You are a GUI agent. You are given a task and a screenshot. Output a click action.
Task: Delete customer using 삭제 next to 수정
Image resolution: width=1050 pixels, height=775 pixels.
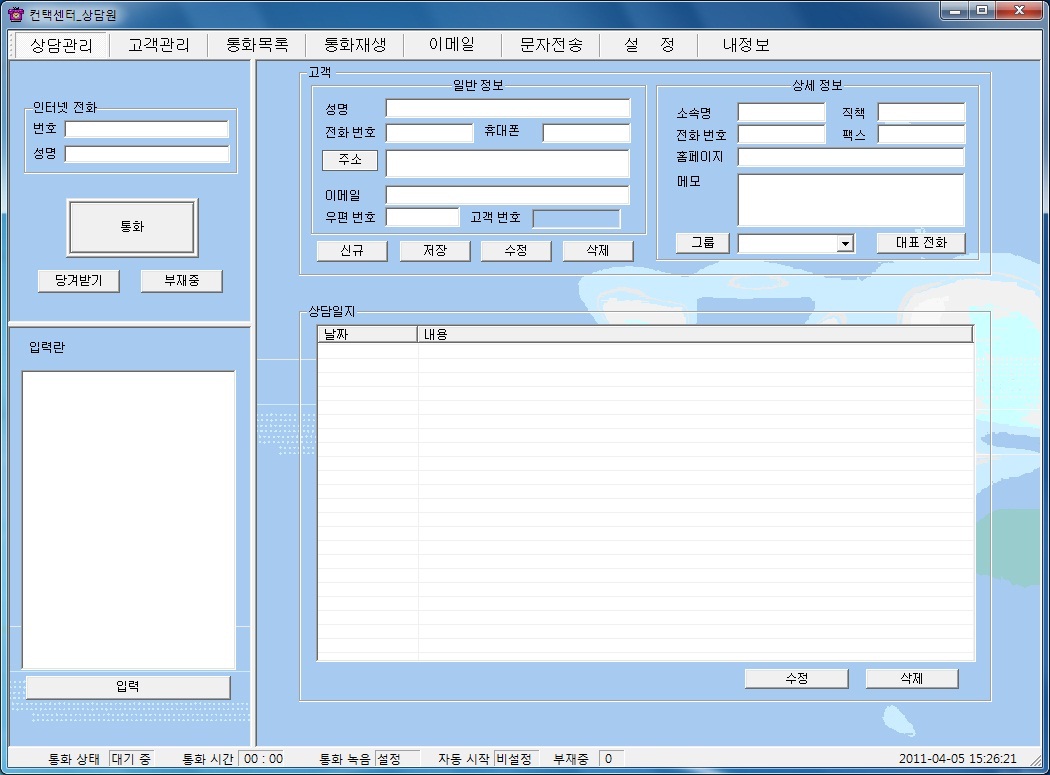598,251
